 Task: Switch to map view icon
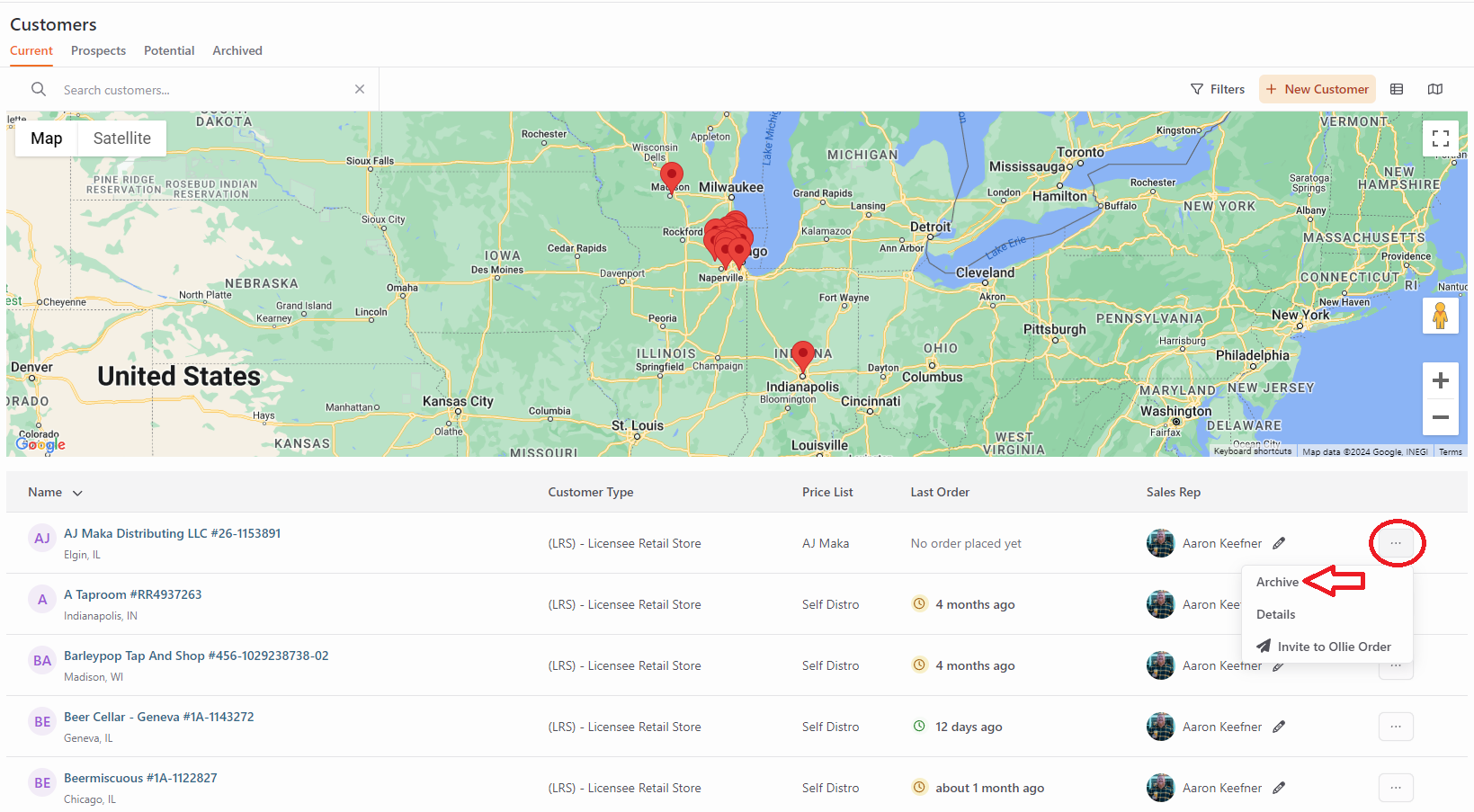pos(1435,89)
